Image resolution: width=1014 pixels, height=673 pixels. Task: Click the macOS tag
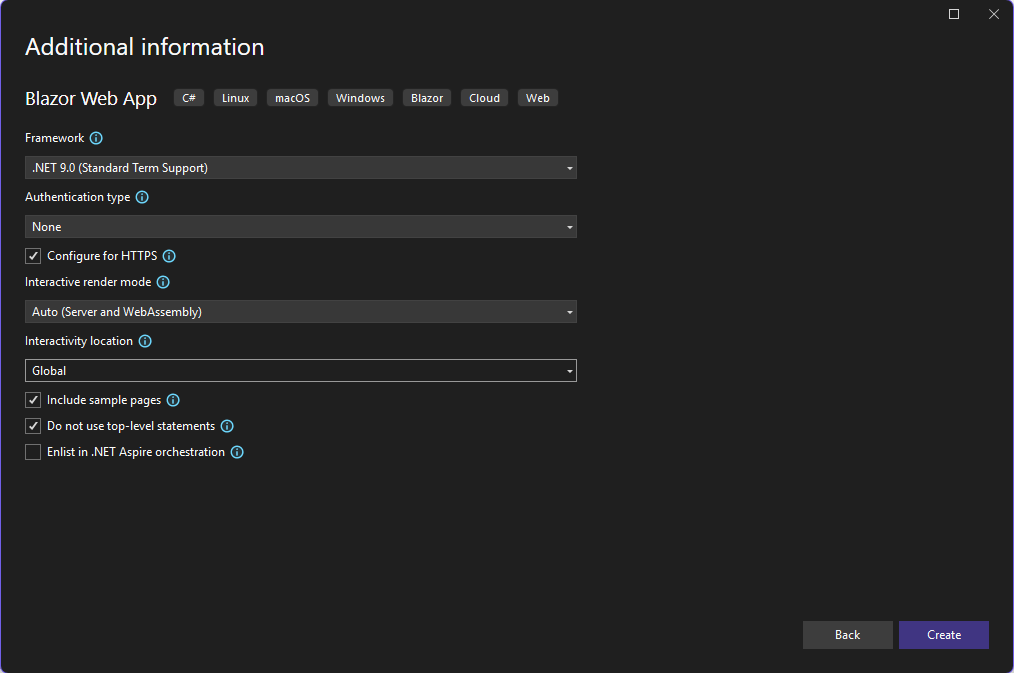tap(292, 98)
